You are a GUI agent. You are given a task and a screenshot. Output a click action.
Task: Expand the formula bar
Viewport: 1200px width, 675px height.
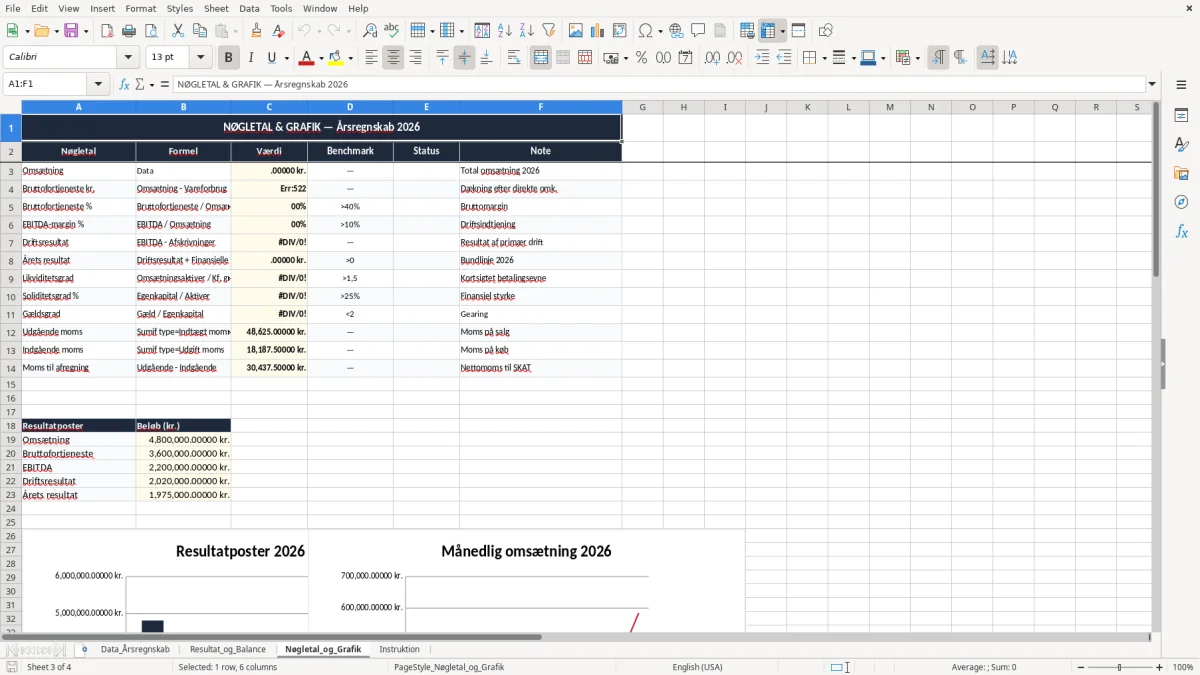[x=1152, y=84]
